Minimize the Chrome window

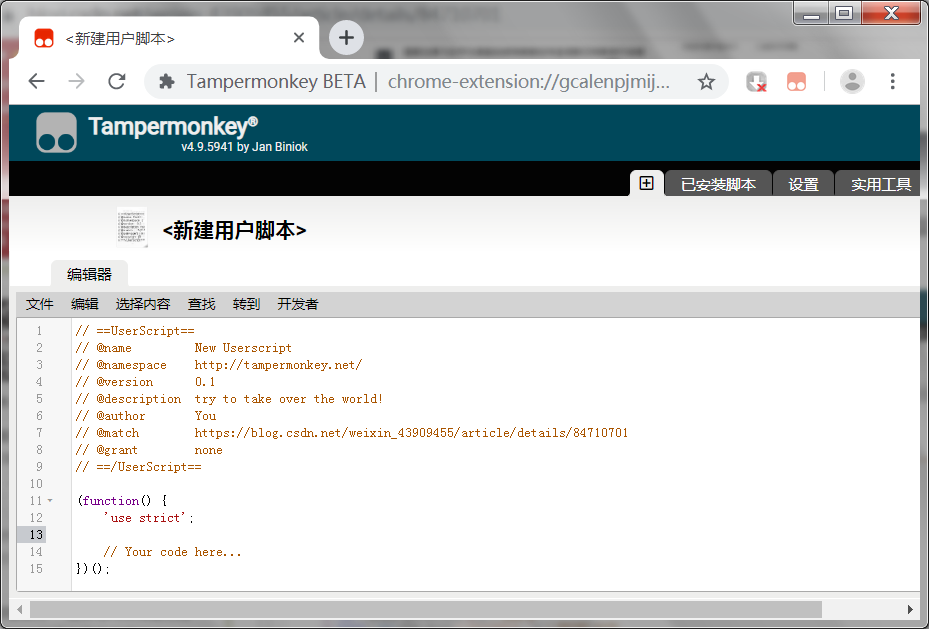[x=811, y=14]
